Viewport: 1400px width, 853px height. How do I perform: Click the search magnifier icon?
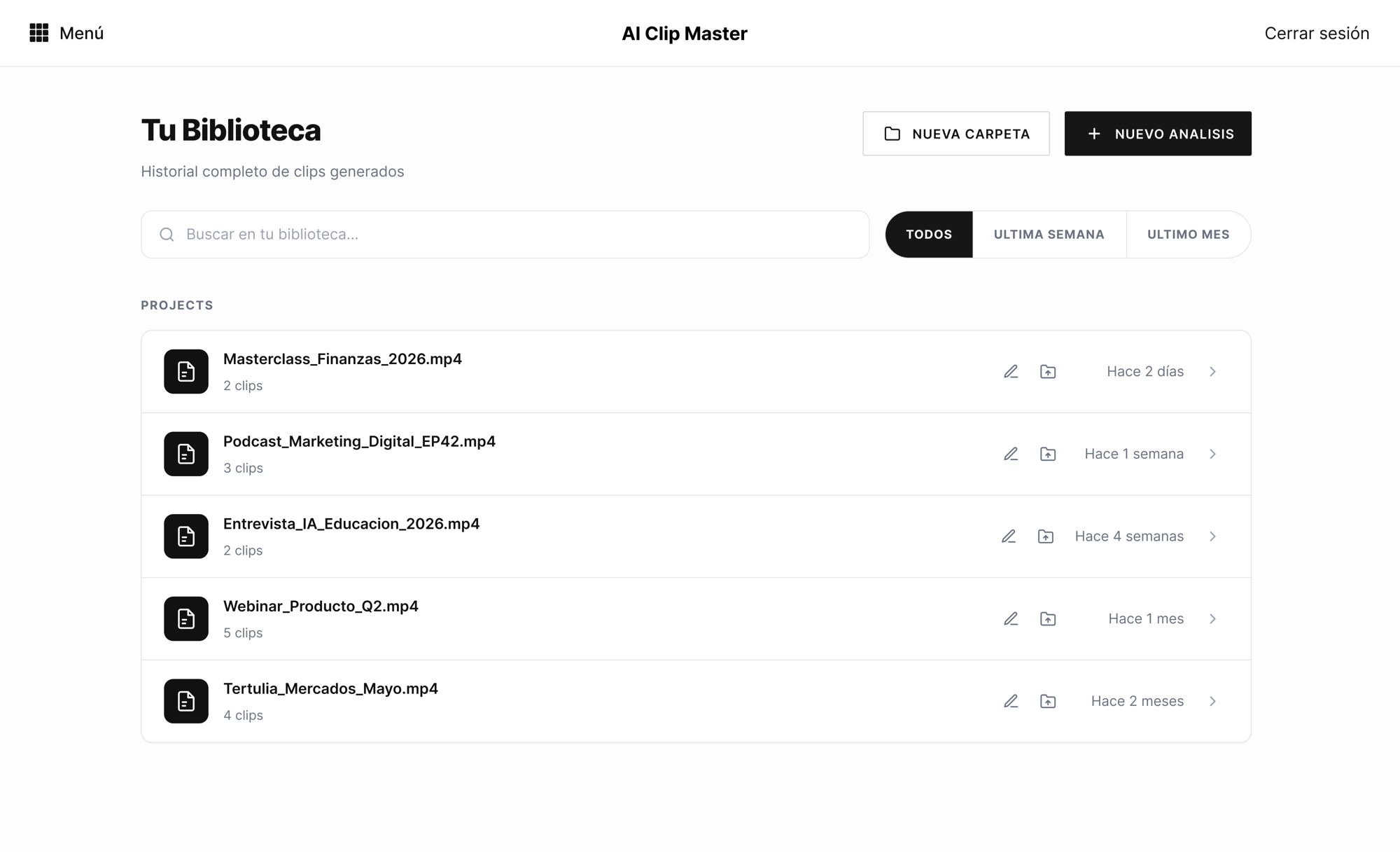pos(167,235)
